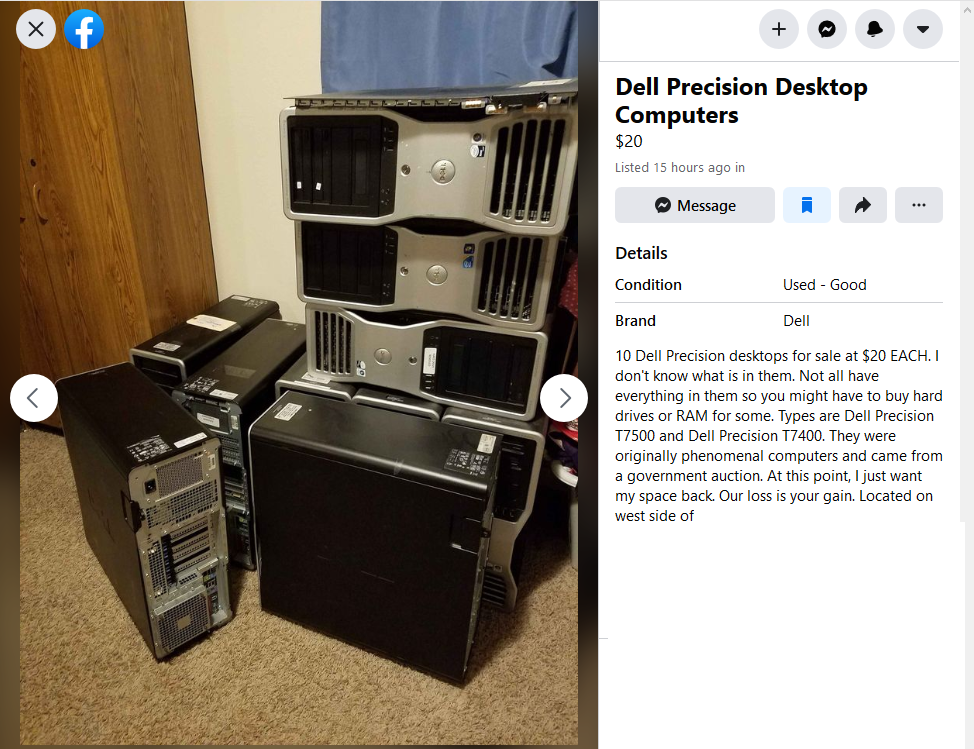
Task: Open the more options ellipsis menu
Action: (918, 205)
